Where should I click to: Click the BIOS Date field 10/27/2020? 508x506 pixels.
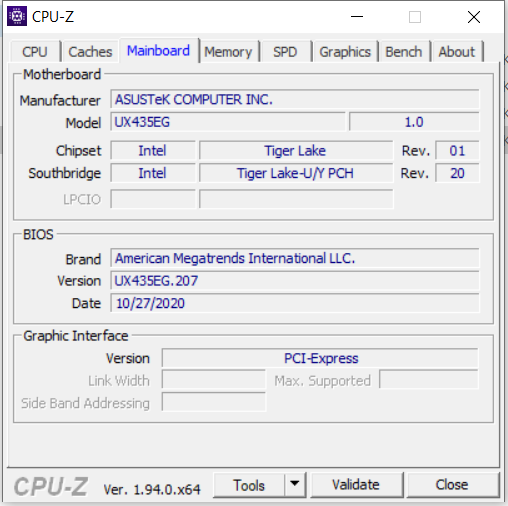tap(295, 303)
